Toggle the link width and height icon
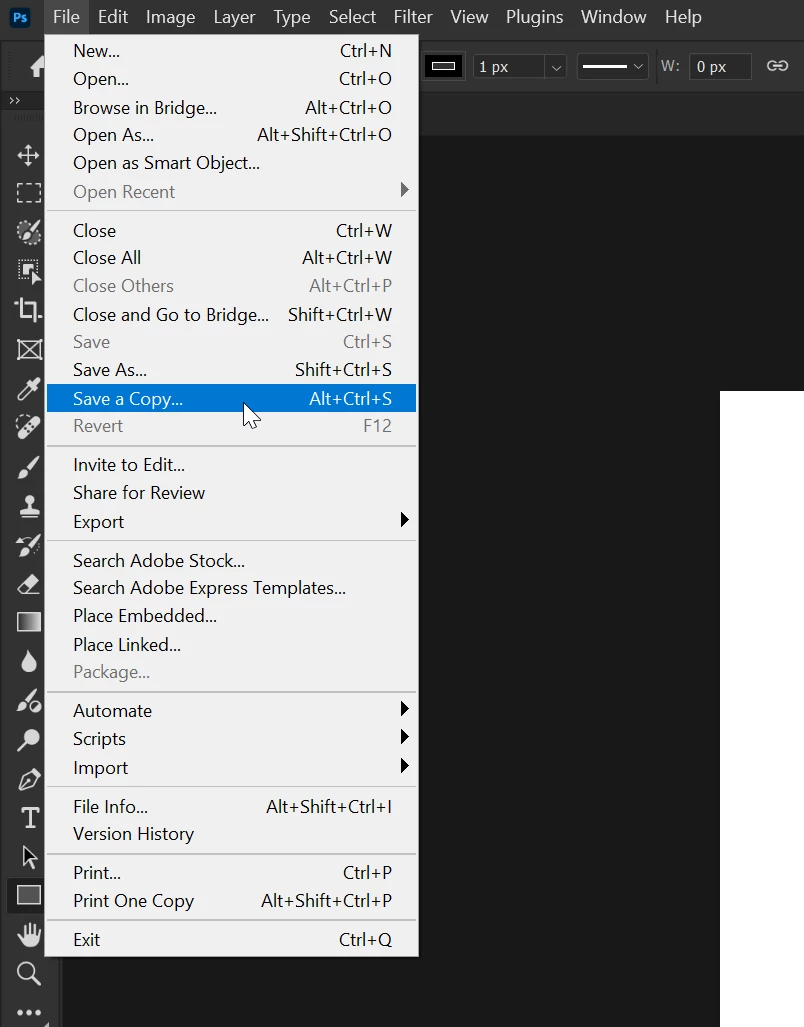This screenshot has height=1027, width=804. point(777,65)
